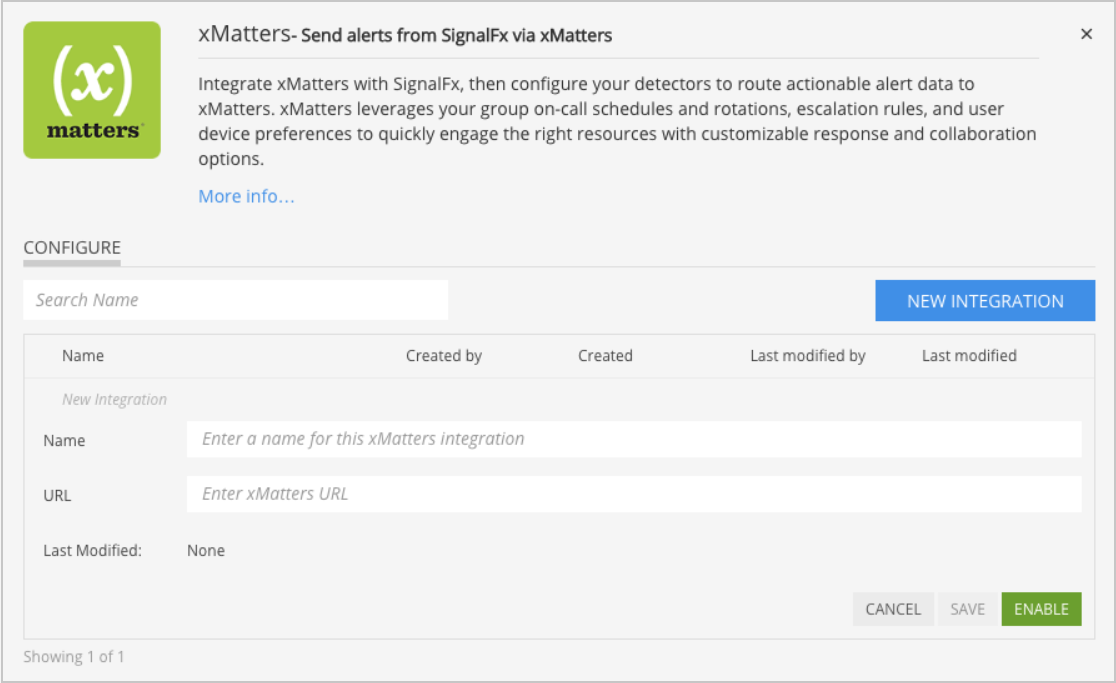The image size is (1116, 683).
Task: Switch to the CONFIGURE tab
Action: click(x=72, y=248)
